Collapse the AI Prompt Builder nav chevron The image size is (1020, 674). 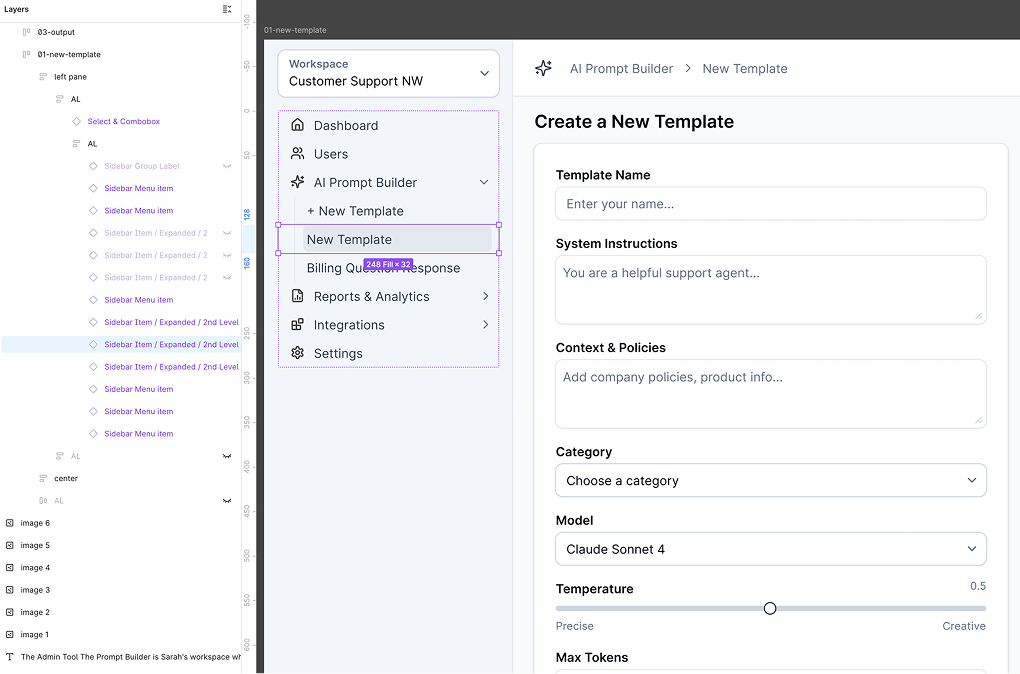click(x=485, y=182)
